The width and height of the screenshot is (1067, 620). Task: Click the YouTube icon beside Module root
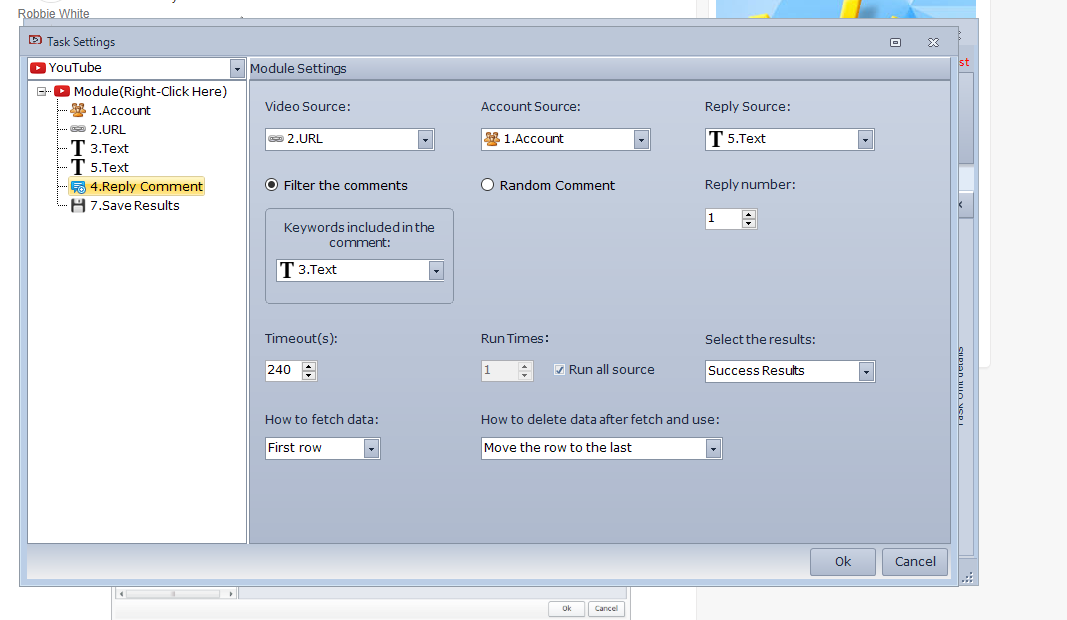(x=62, y=91)
